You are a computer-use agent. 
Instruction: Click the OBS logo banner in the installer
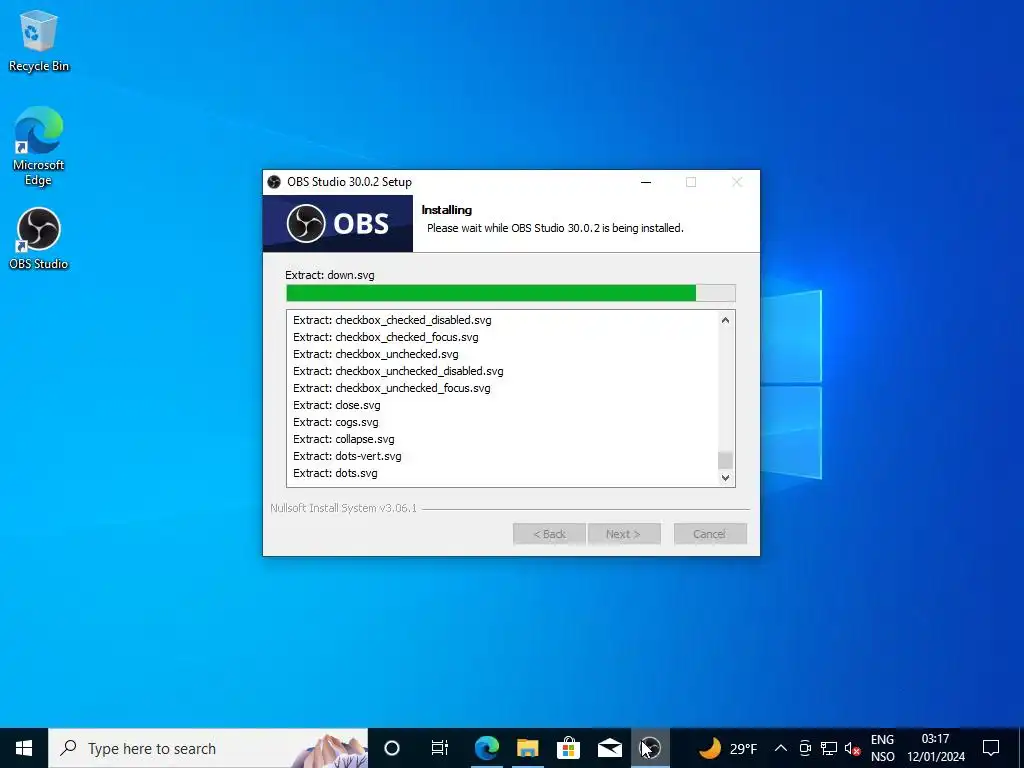click(338, 223)
